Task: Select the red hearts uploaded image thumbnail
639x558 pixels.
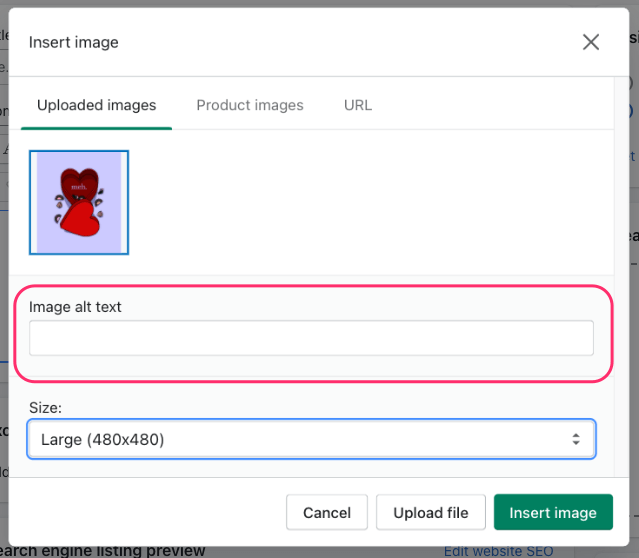Action: pyautogui.click(x=79, y=202)
